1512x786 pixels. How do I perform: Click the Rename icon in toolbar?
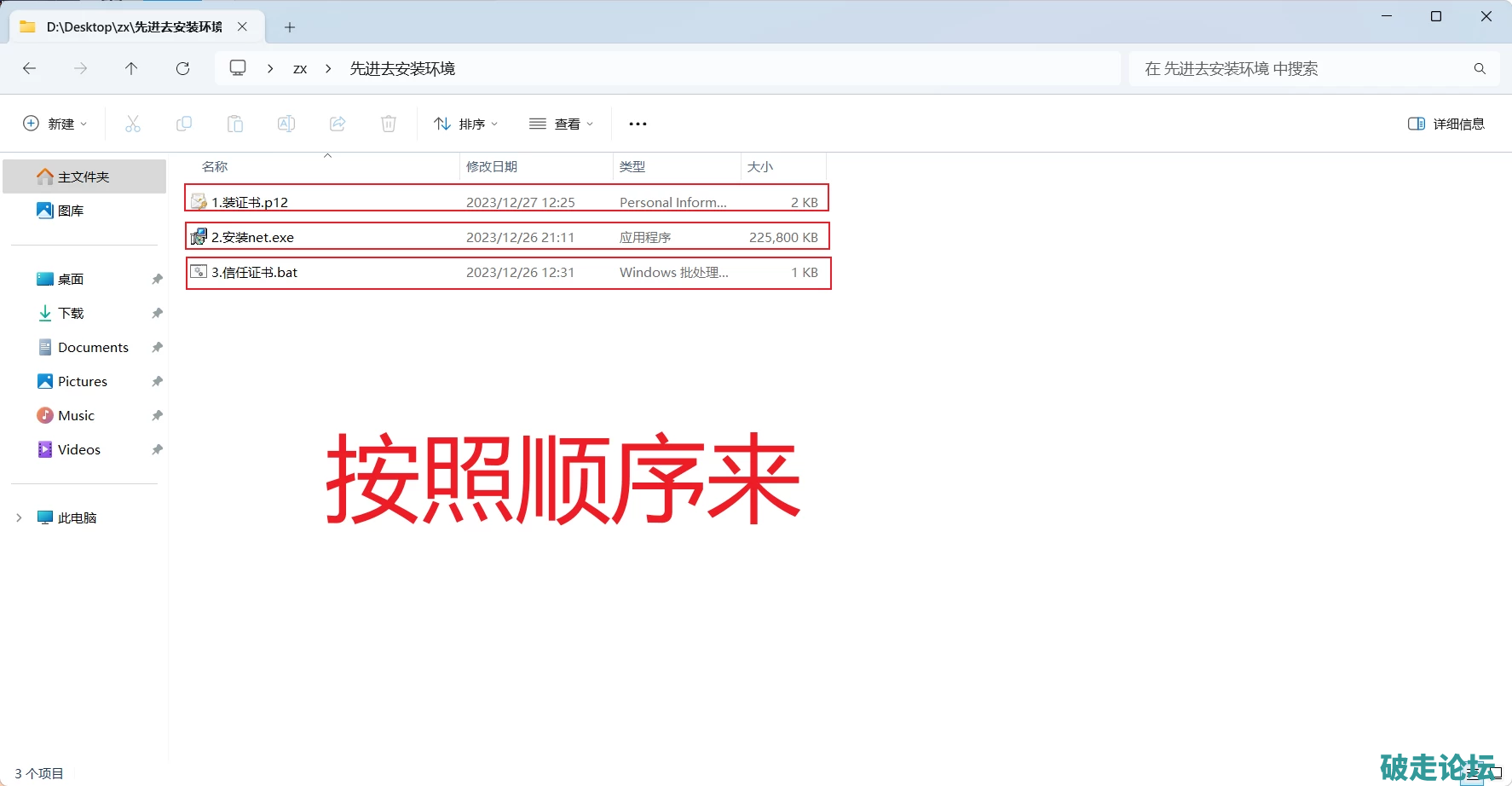coord(286,124)
